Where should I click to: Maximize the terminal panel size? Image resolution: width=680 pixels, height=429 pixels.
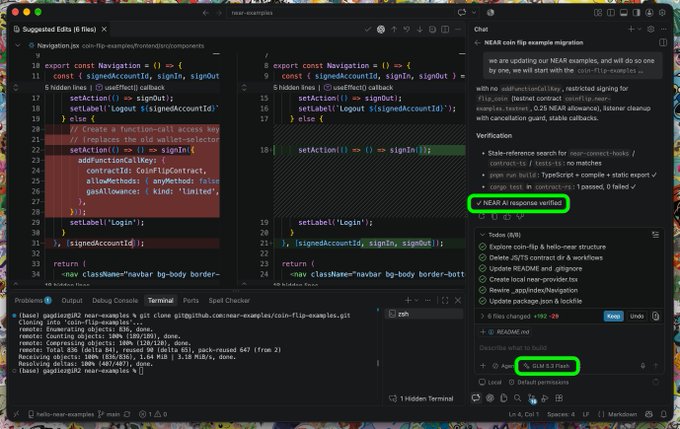click(445, 300)
